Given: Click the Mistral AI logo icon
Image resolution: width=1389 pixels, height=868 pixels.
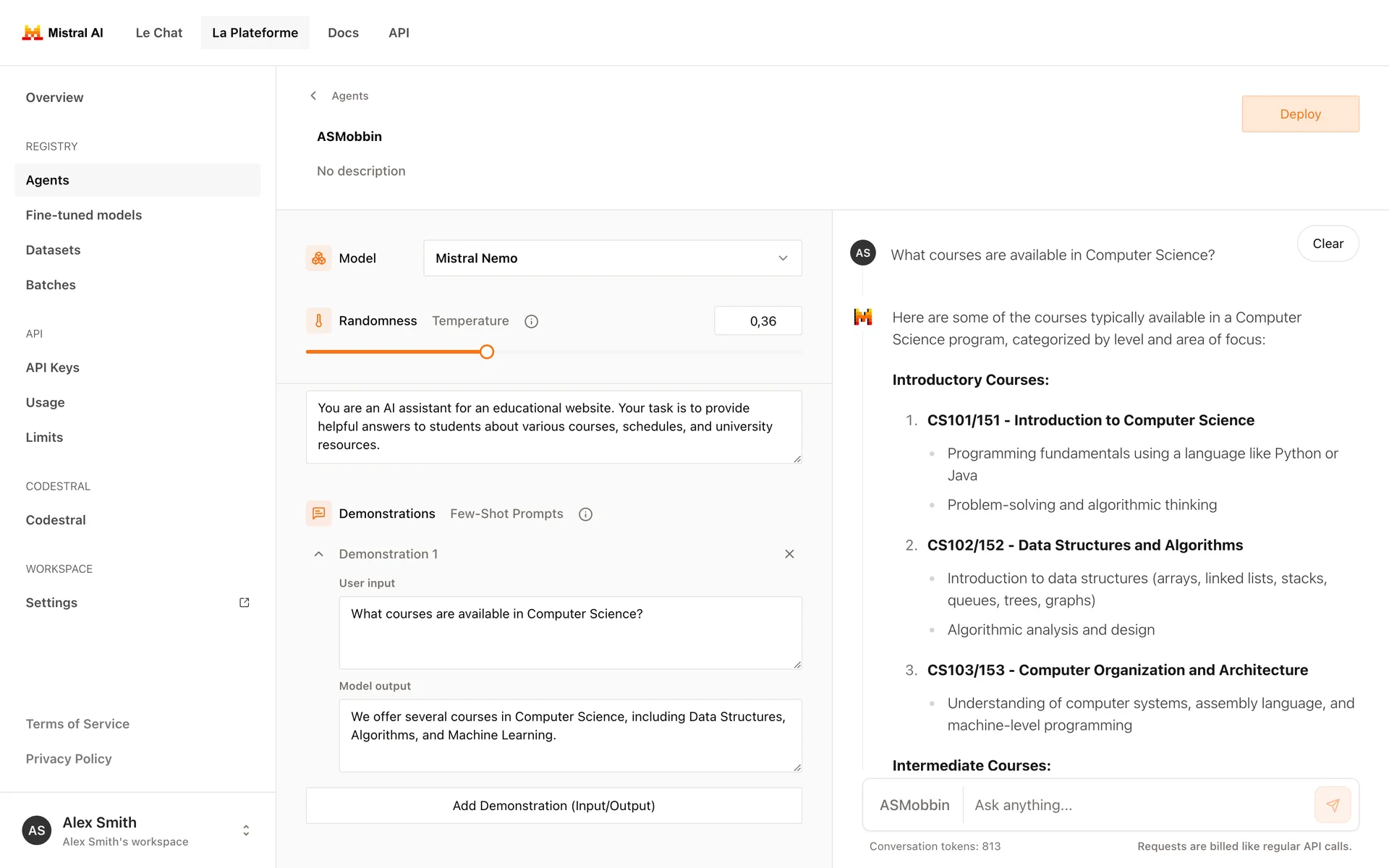Looking at the screenshot, I should (32, 33).
